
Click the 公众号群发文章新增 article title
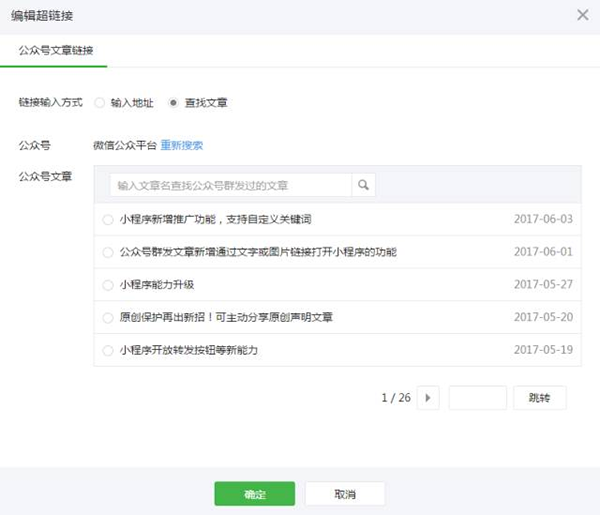point(258,252)
